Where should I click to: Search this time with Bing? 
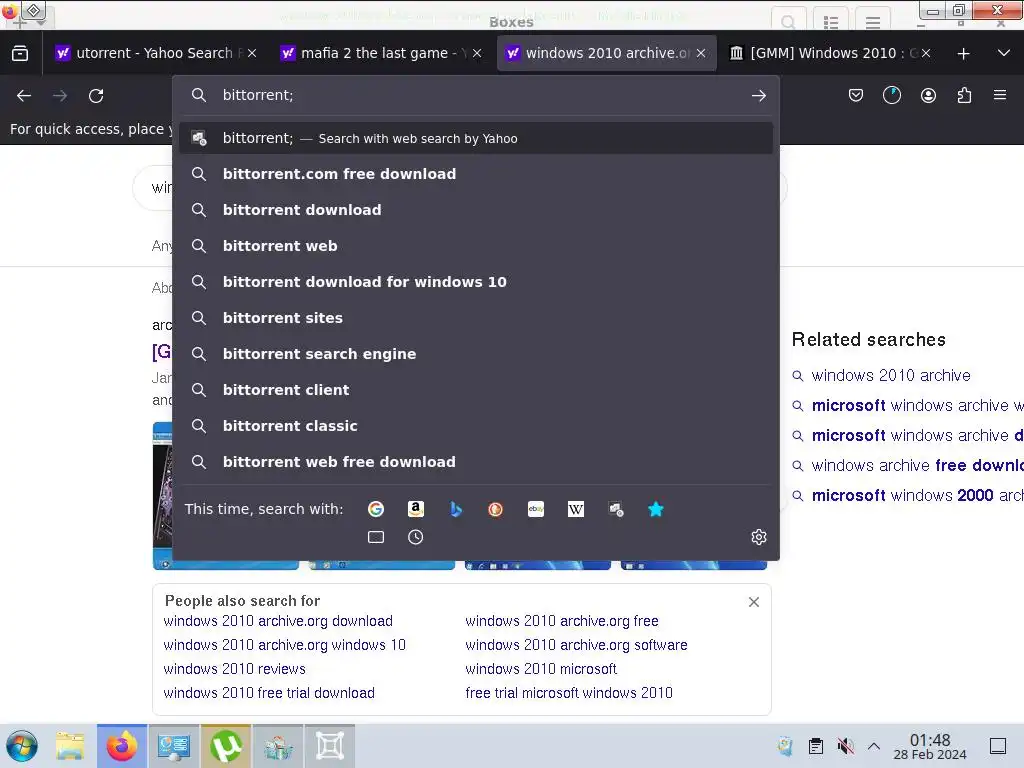[456, 509]
